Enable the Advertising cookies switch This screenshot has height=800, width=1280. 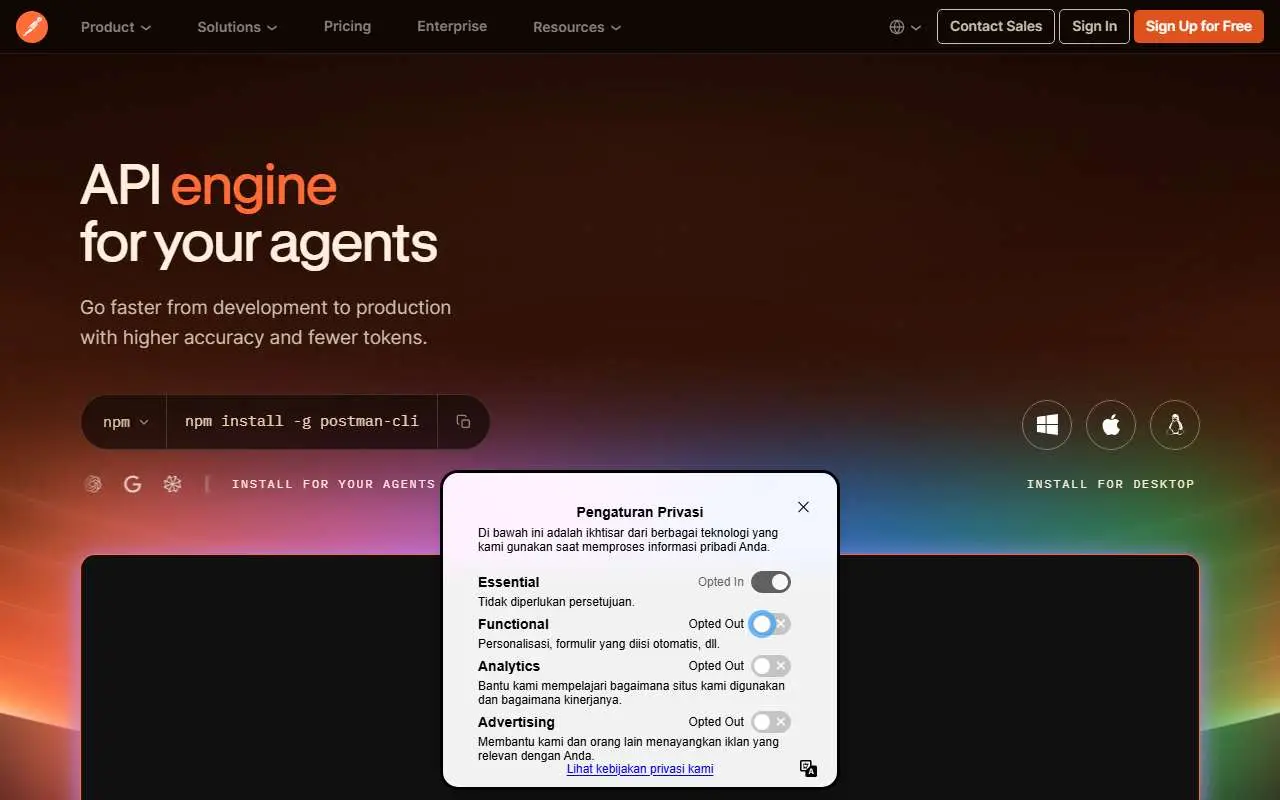click(x=771, y=722)
